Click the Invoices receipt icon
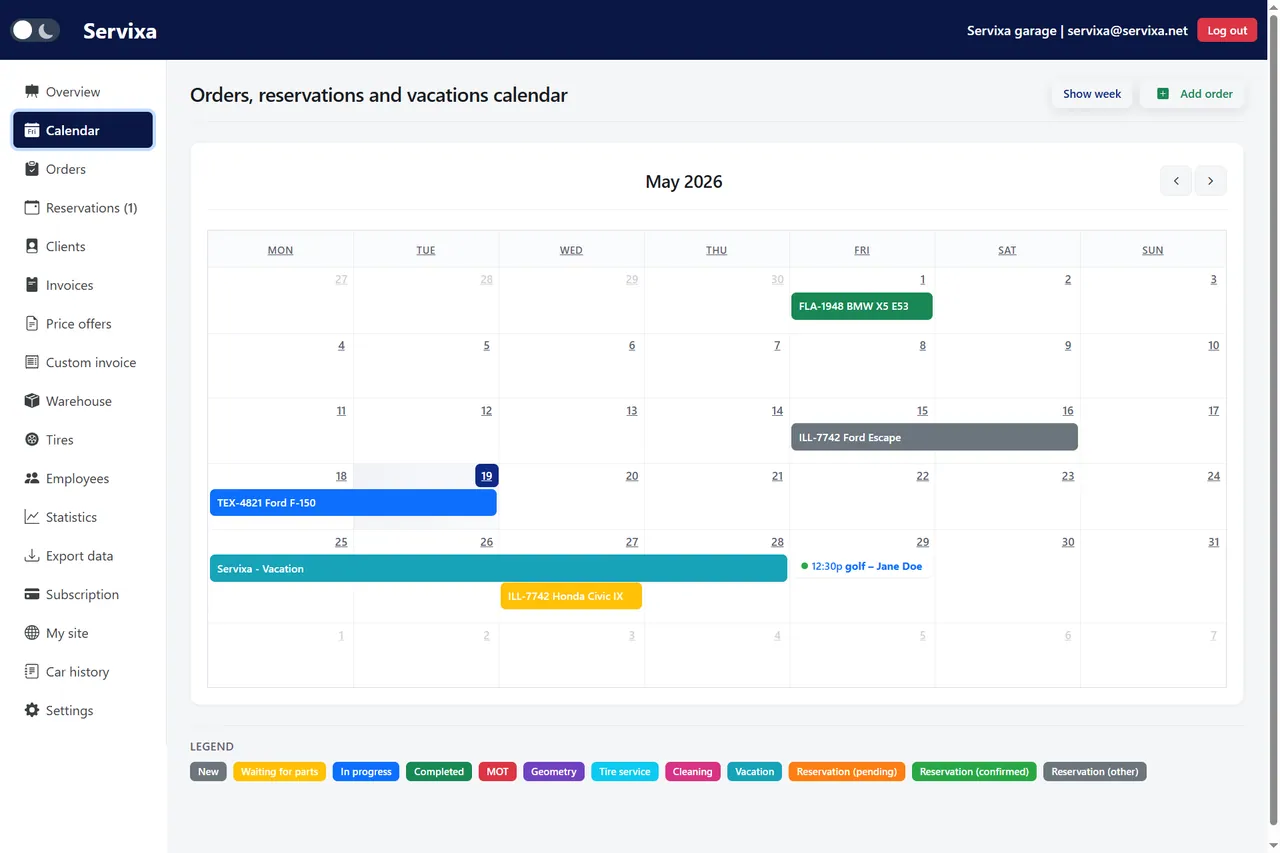Viewport: 1280px width, 853px height. [x=32, y=285]
